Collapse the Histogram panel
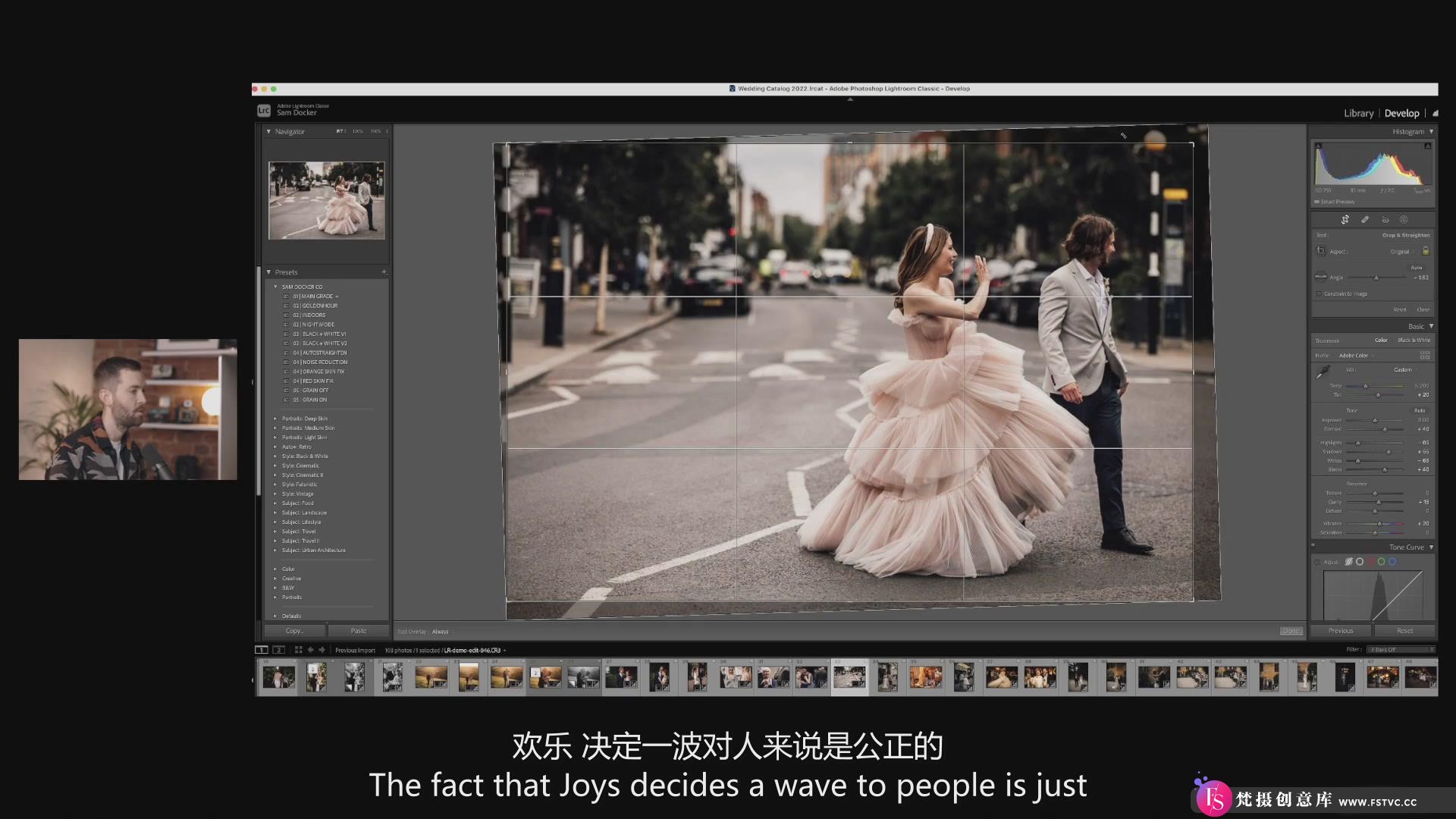This screenshot has height=819, width=1456. coord(1431,132)
